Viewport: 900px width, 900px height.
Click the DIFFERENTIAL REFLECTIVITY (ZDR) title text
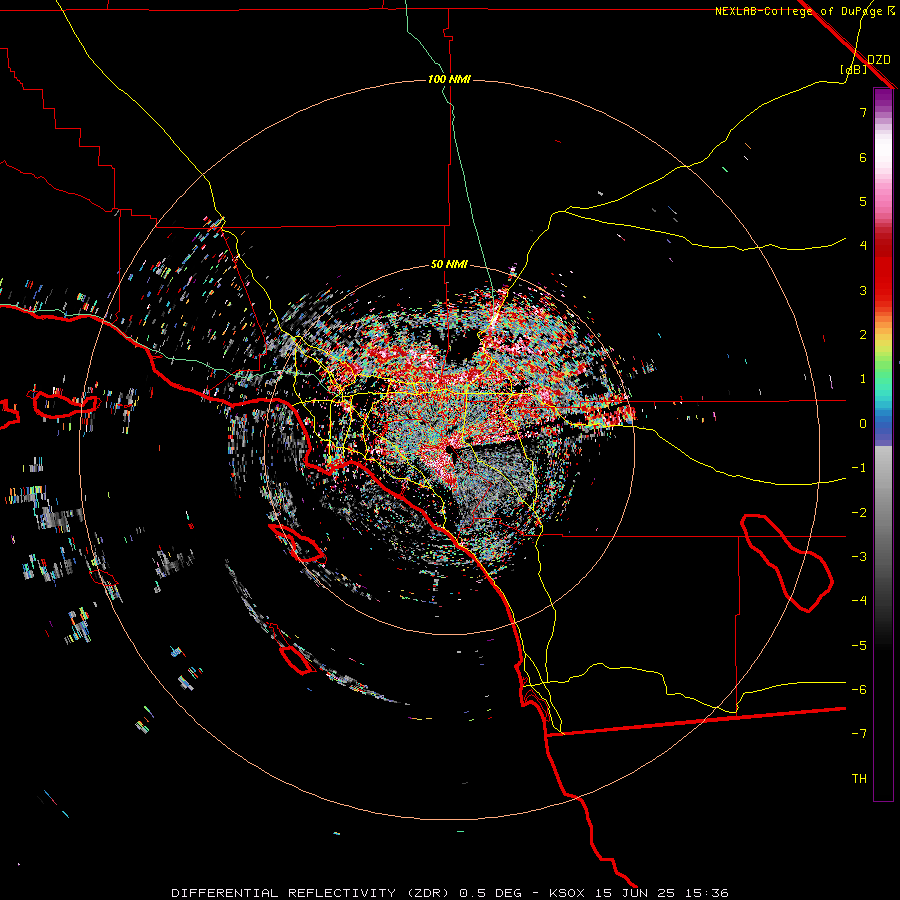(x=310, y=893)
